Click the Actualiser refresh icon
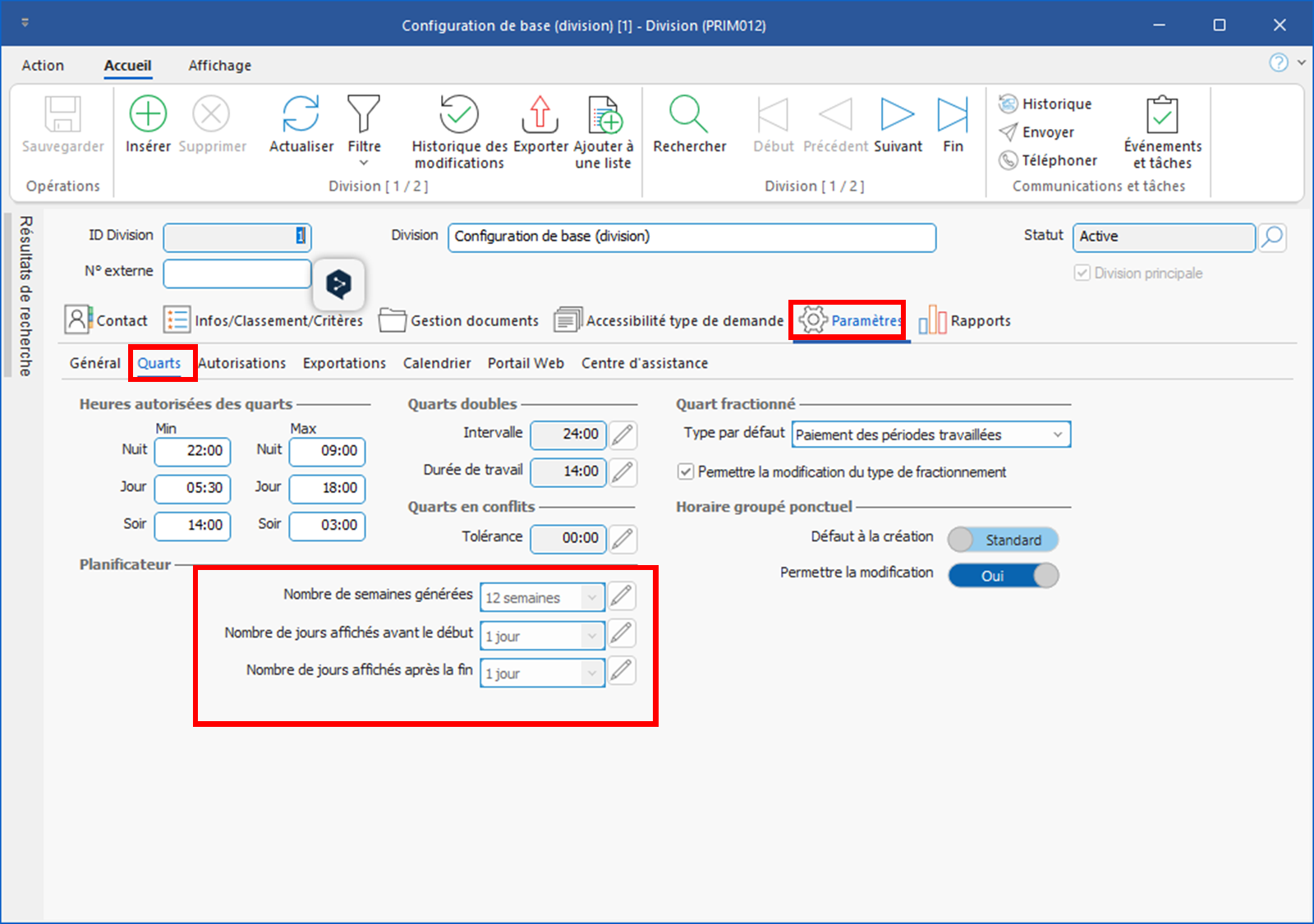This screenshot has height=924, width=1314. 301,114
